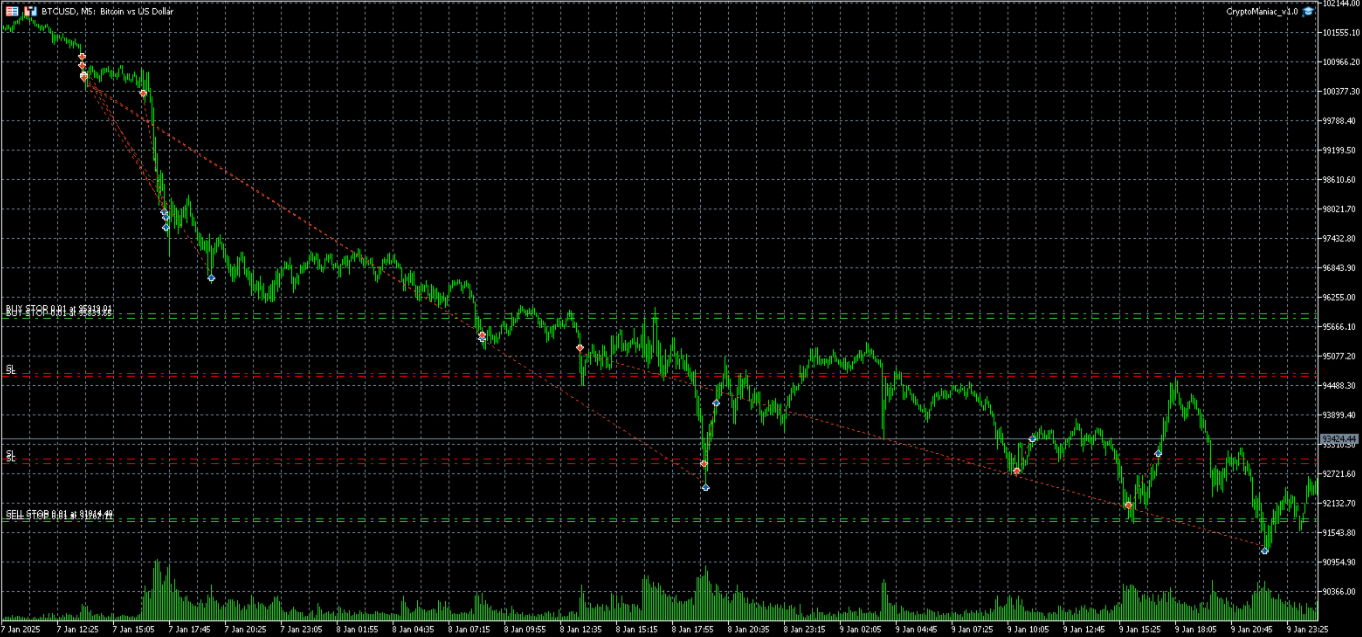Click the 8 Jan 12:35 time label
Image resolution: width=1362 pixels, height=637 pixels.
581,630
